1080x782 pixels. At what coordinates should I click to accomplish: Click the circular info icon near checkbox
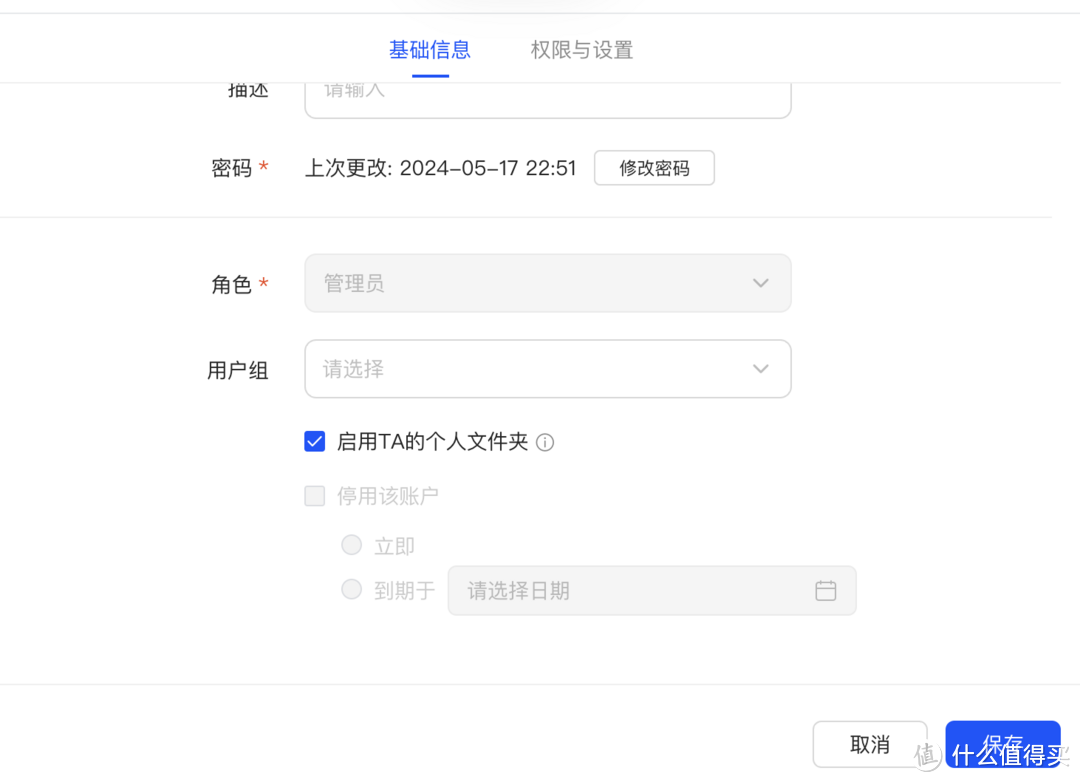pos(544,441)
